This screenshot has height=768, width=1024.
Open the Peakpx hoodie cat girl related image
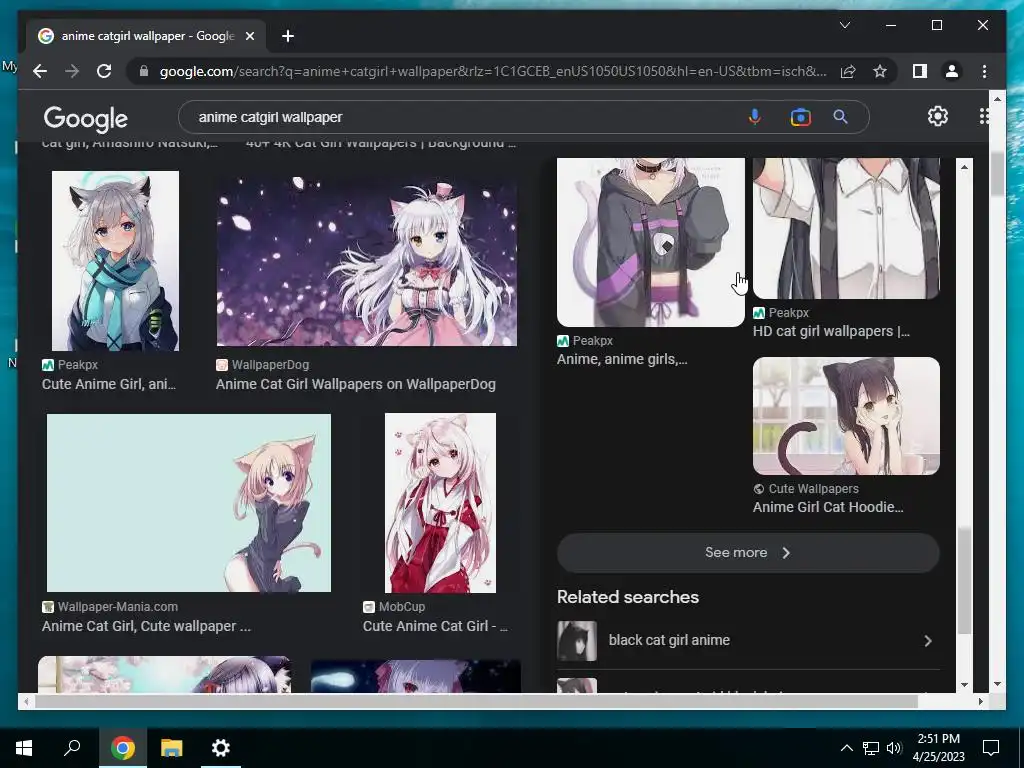click(x=650, y=242)
